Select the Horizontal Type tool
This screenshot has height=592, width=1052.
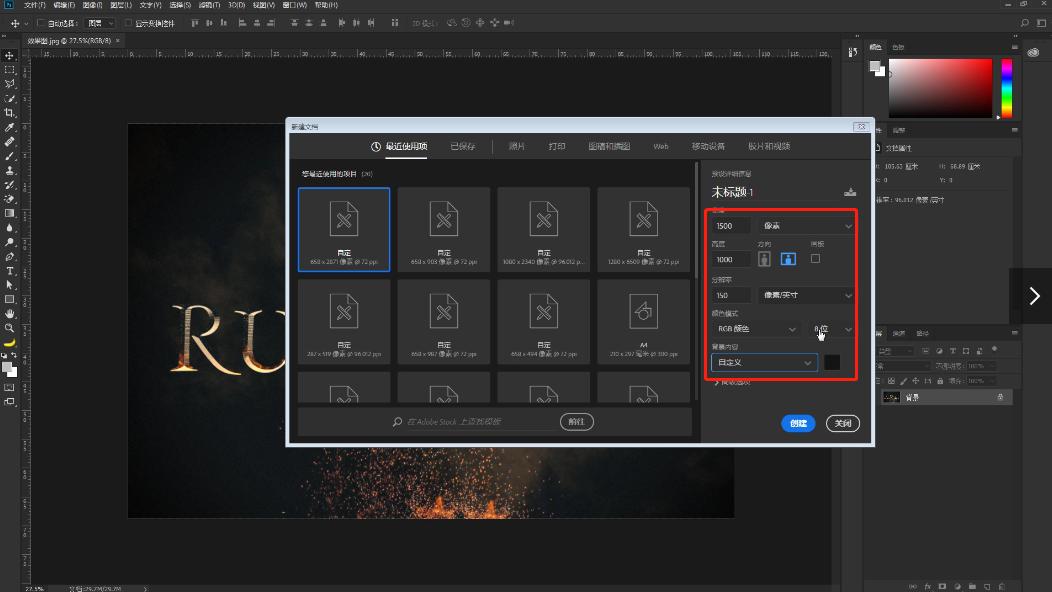tap(10, 271)
